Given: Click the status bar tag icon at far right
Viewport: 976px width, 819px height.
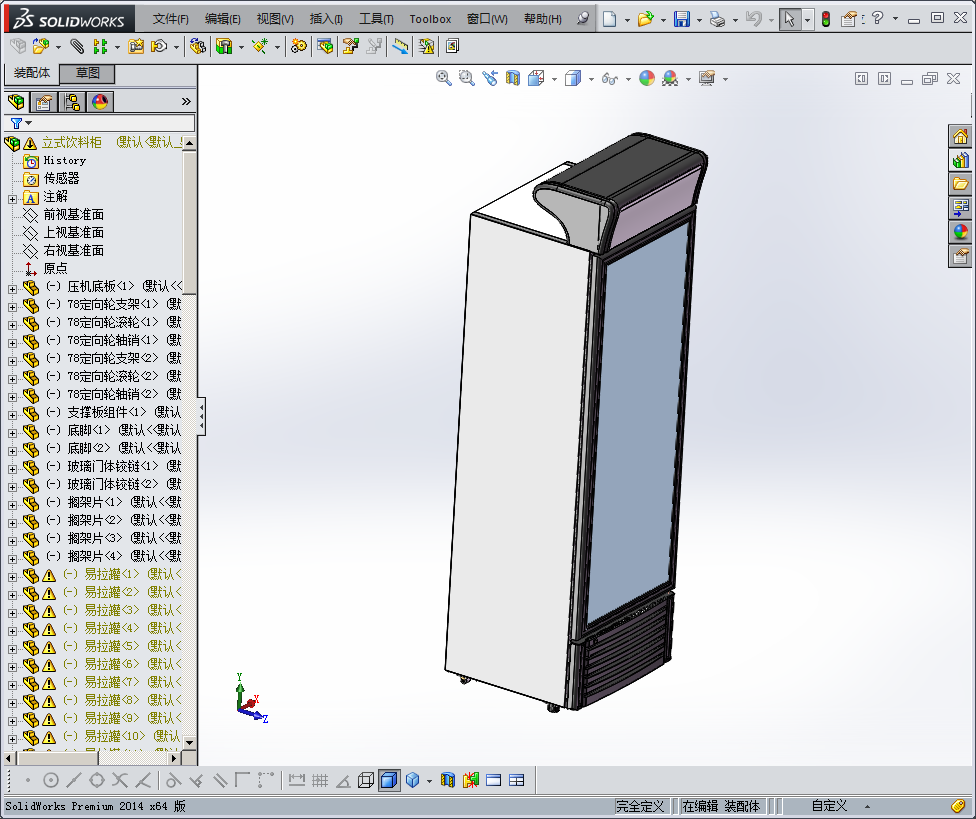Looking at the screenshot, I should point(959,806).
